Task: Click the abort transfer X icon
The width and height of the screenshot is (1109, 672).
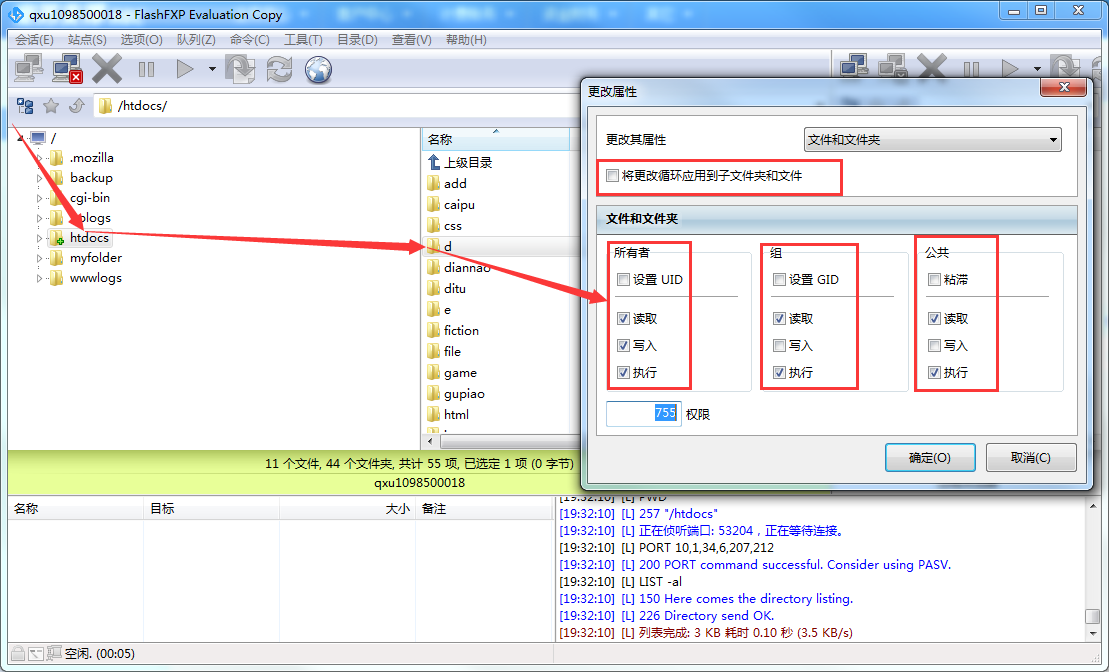Action: click(107, 69)
